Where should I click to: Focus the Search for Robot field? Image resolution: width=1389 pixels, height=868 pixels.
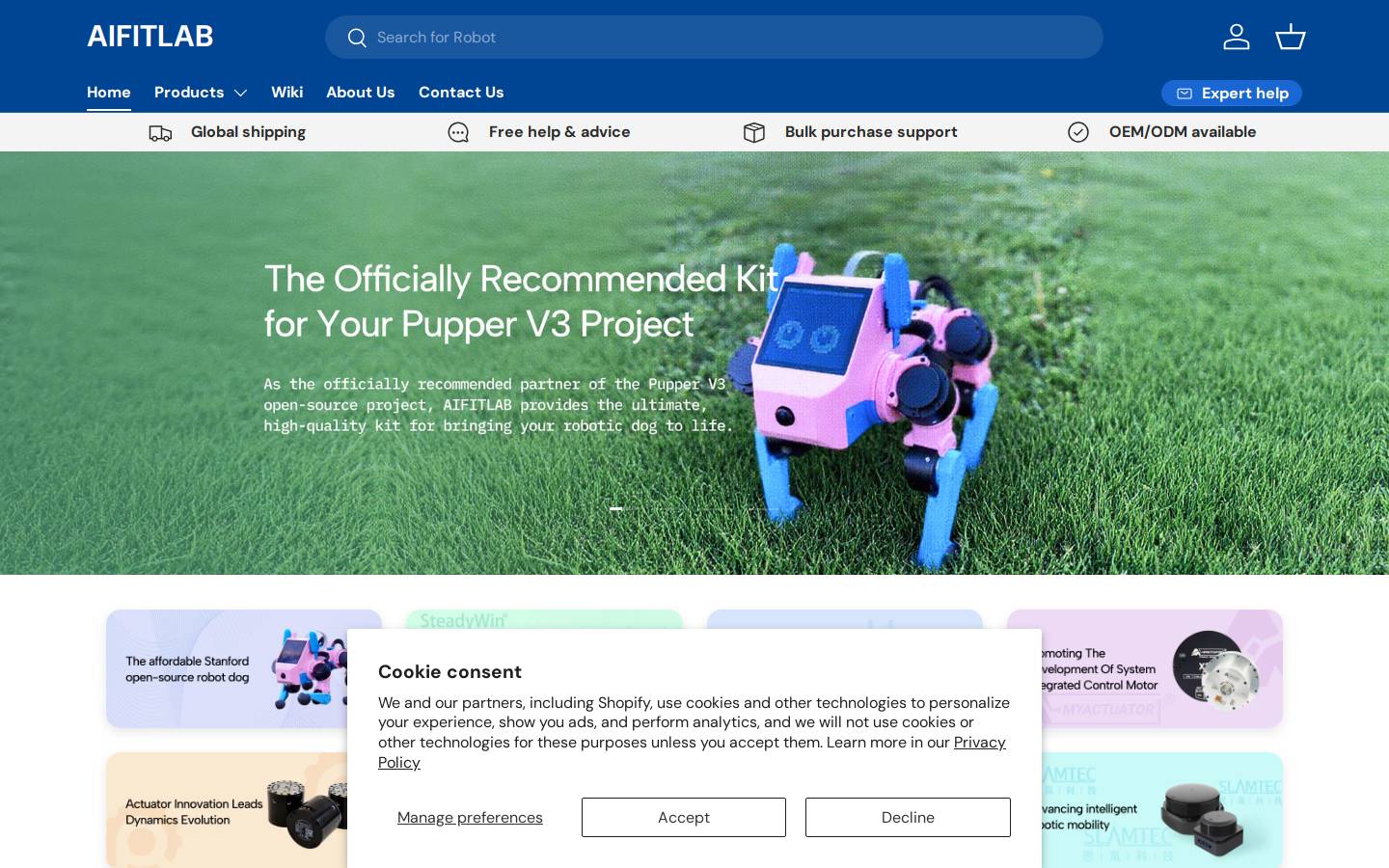(x=714, y=37)
